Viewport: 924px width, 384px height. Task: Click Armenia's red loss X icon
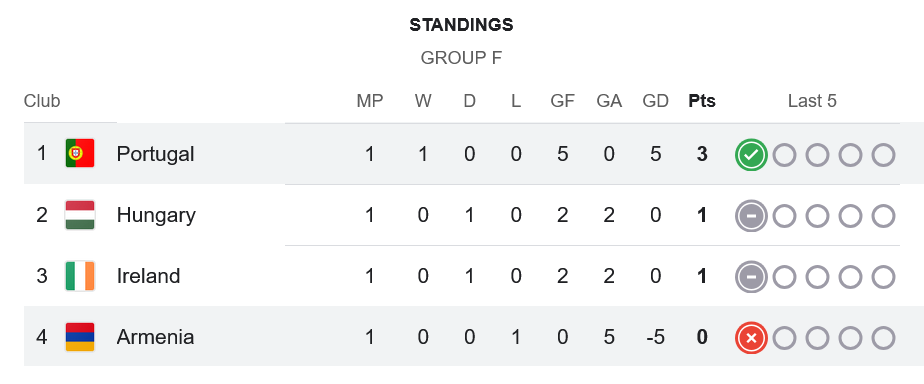[751, 338]
